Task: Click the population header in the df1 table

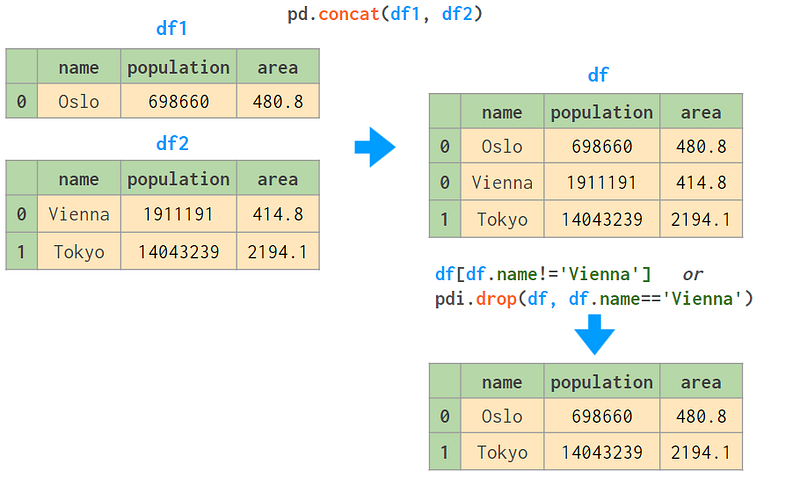Action: 179,67
